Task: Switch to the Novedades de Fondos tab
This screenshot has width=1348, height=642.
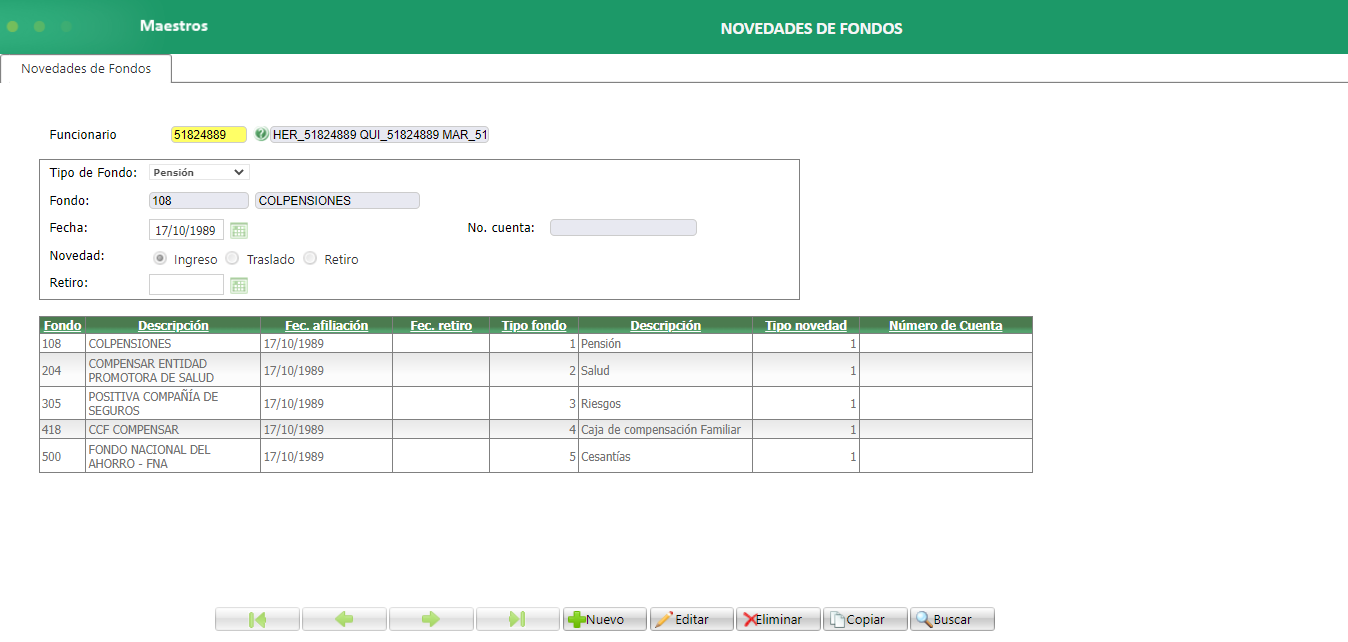Action: click(x=84, y=68)
